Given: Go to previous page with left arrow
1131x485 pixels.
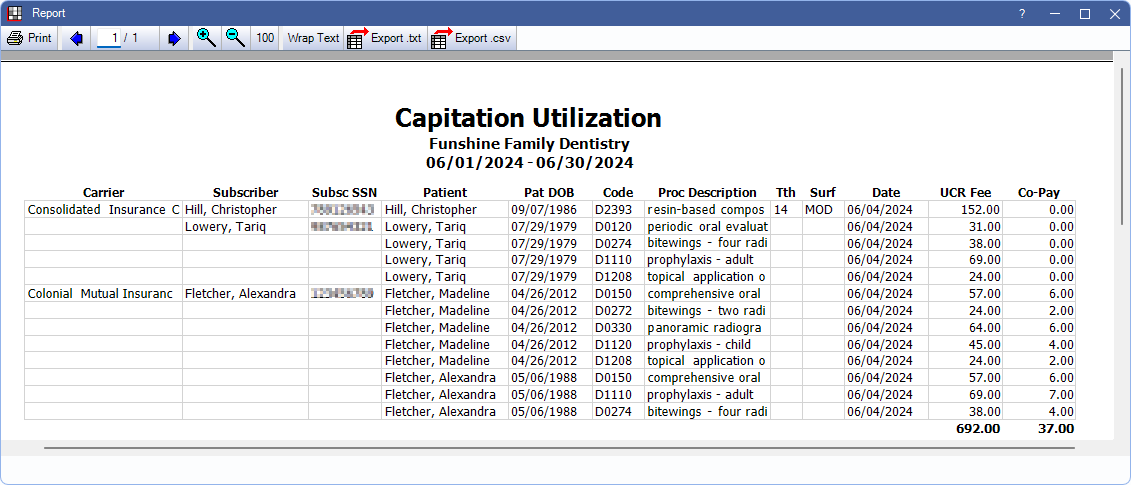Looking at the screenshot, I should click(x=77, y=38).
